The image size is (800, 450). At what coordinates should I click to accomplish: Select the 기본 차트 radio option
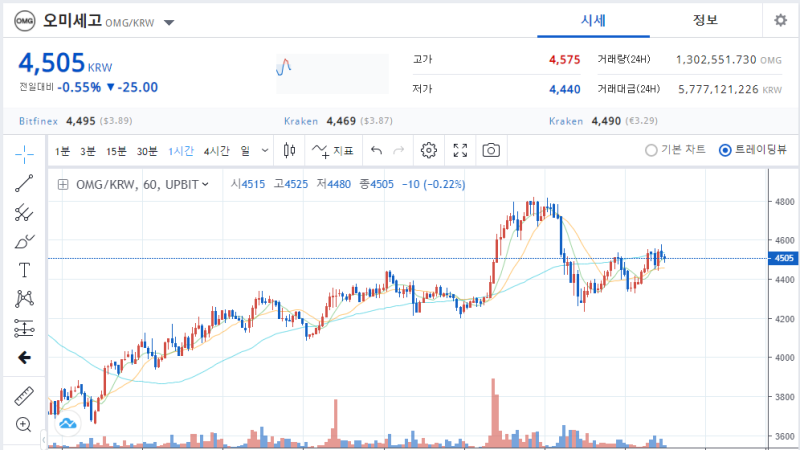(x=675, y=150)
